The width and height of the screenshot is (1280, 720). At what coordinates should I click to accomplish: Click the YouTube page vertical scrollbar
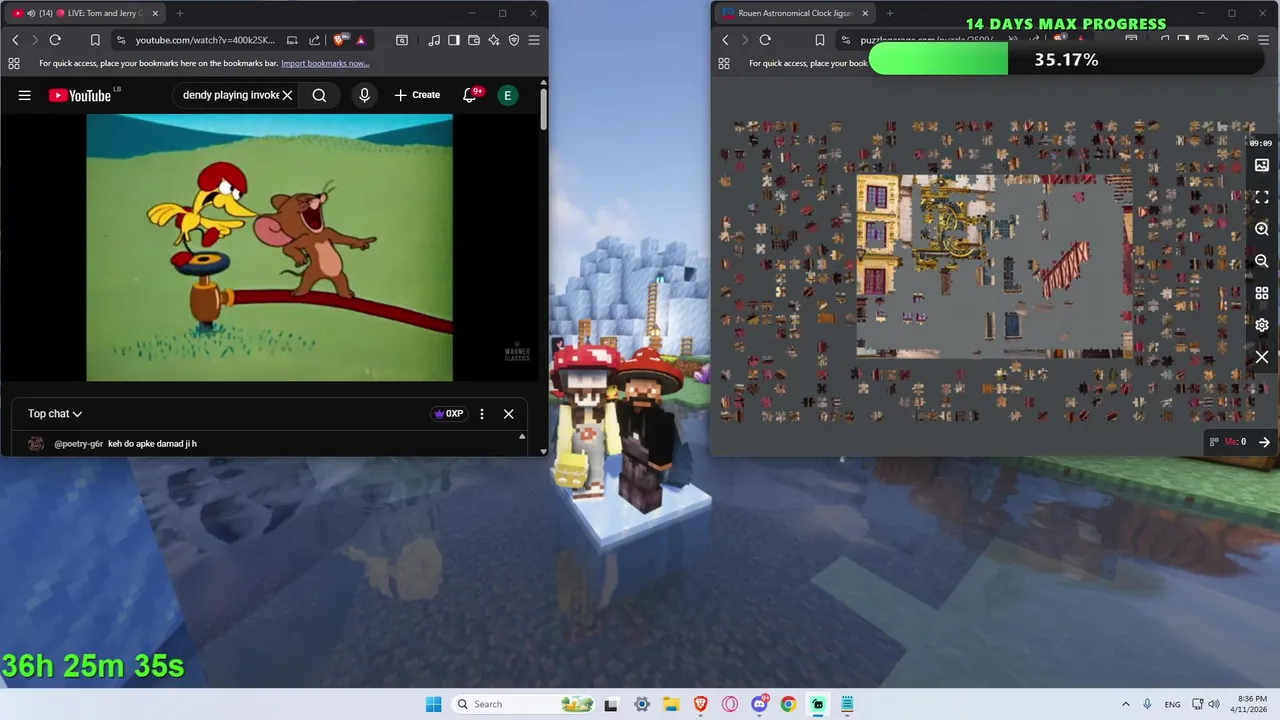[543, 110]
